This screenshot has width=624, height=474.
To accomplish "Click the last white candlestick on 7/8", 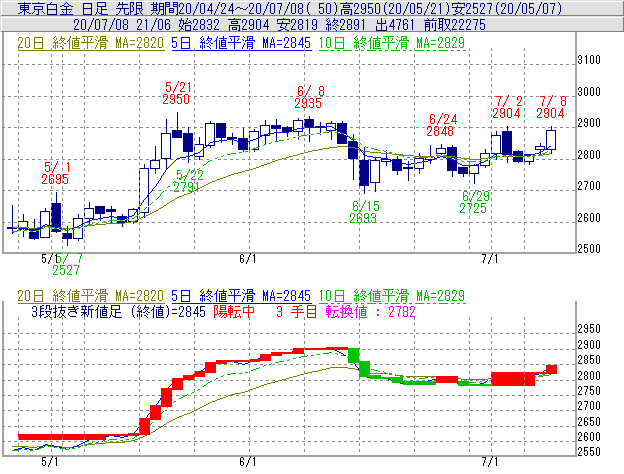I will pyautogui.click(x=551, y=140).
